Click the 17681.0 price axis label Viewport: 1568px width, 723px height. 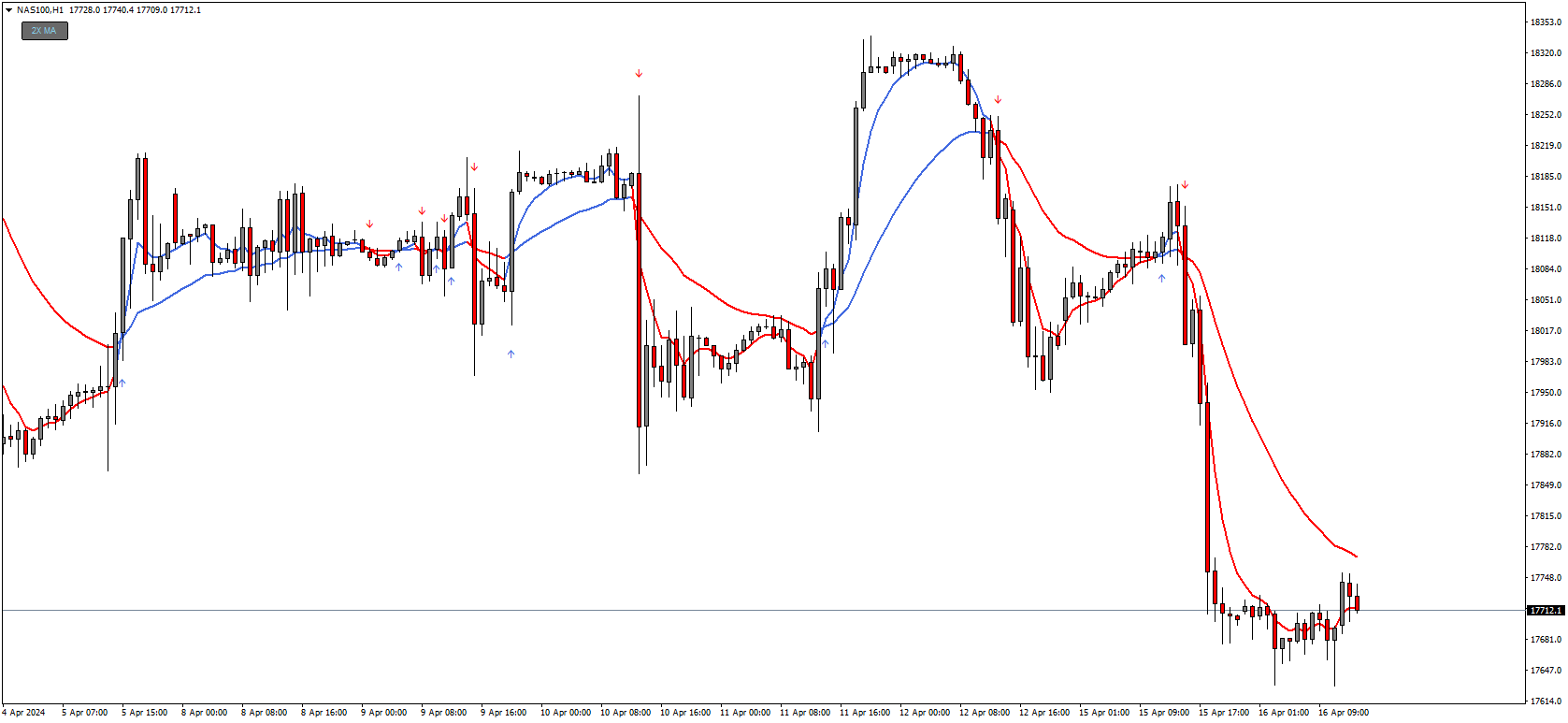click(x=1546, y=640)
